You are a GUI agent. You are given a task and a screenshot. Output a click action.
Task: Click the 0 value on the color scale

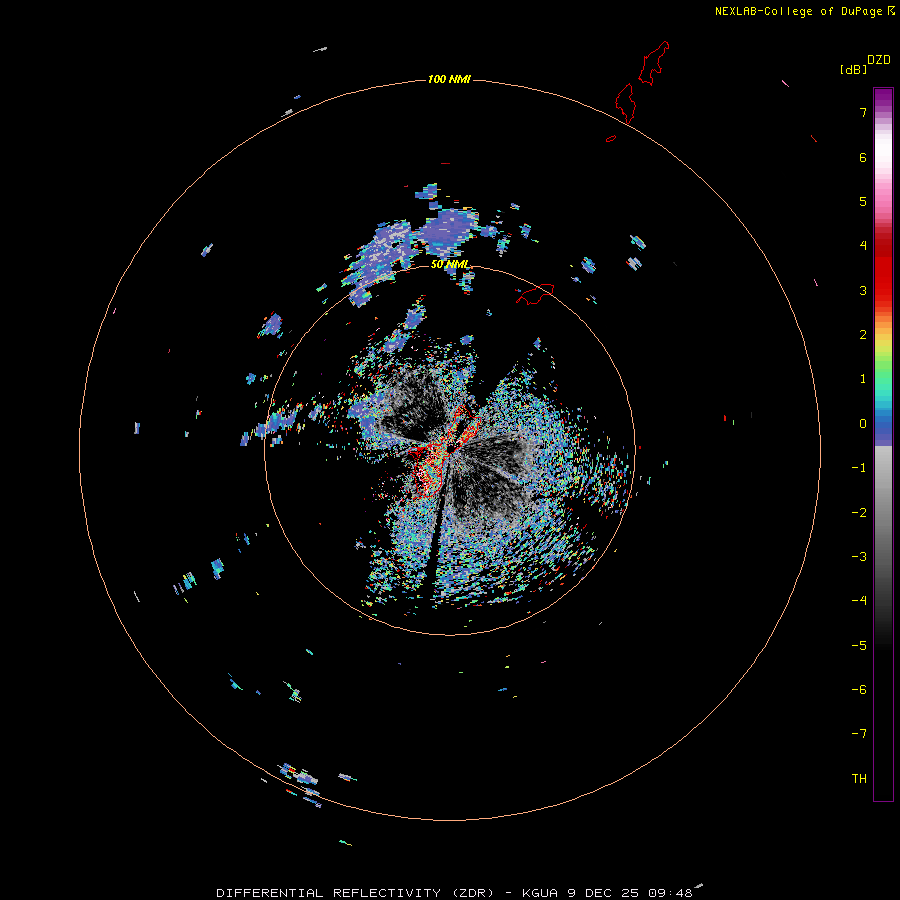pyautogui.click(x=863, y=424)
